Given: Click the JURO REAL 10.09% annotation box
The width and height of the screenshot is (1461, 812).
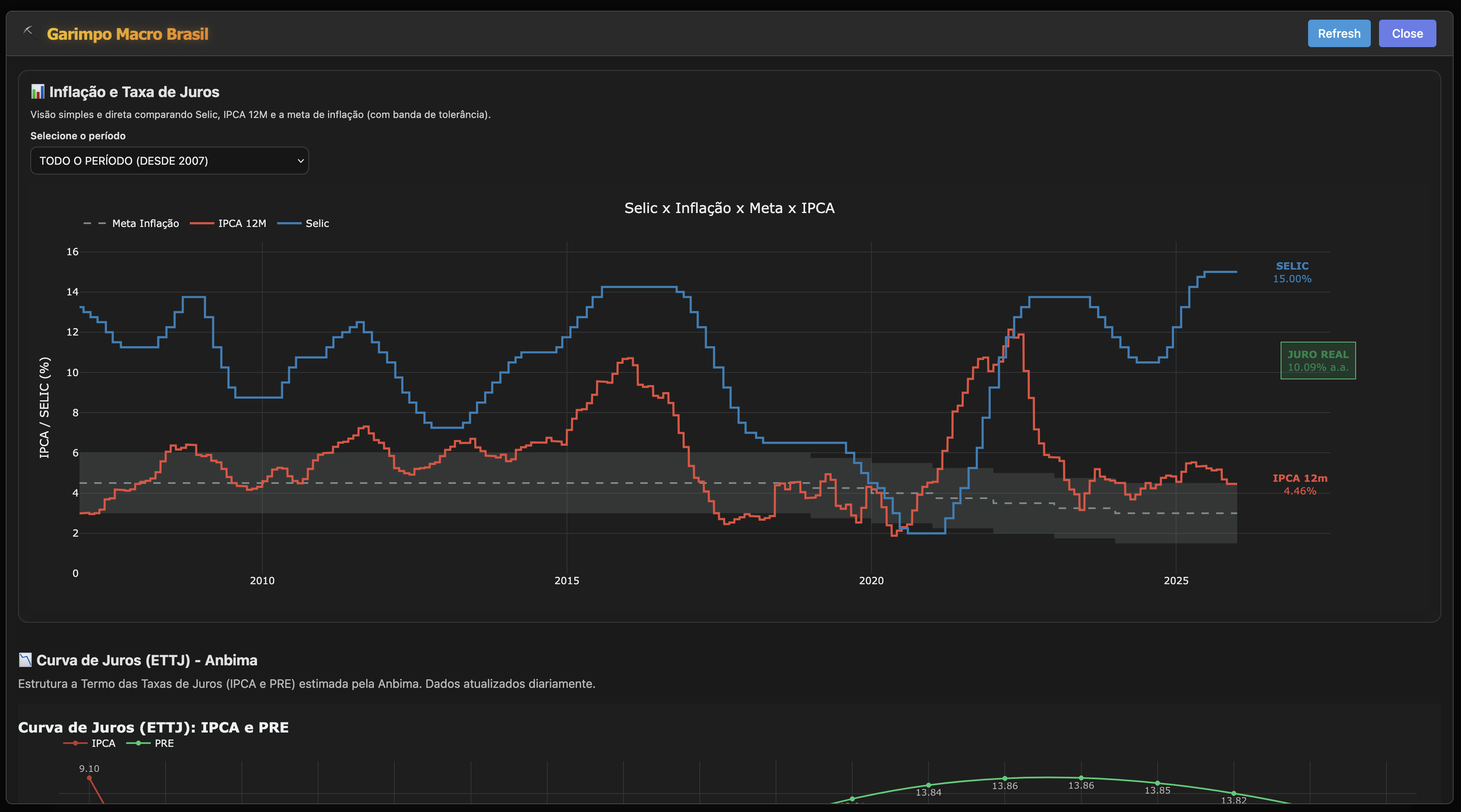Looking at the screenshot, I should pyautogui.click(x=1318, y=361).
